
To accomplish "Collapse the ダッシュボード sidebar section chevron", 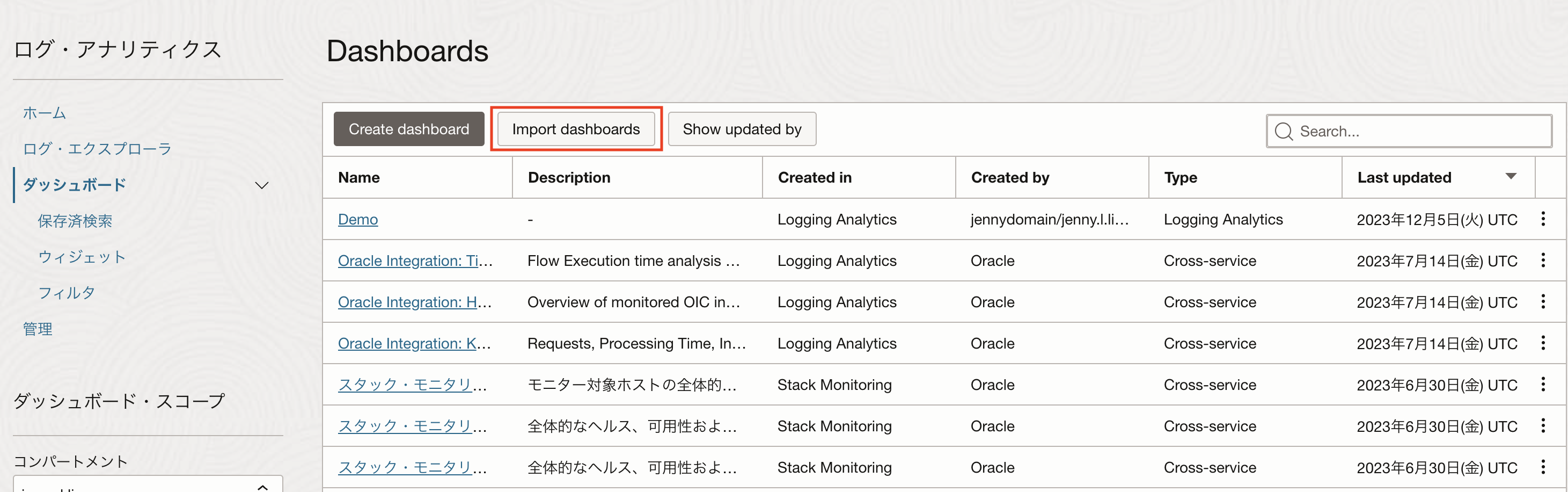I will coord(262,185).
